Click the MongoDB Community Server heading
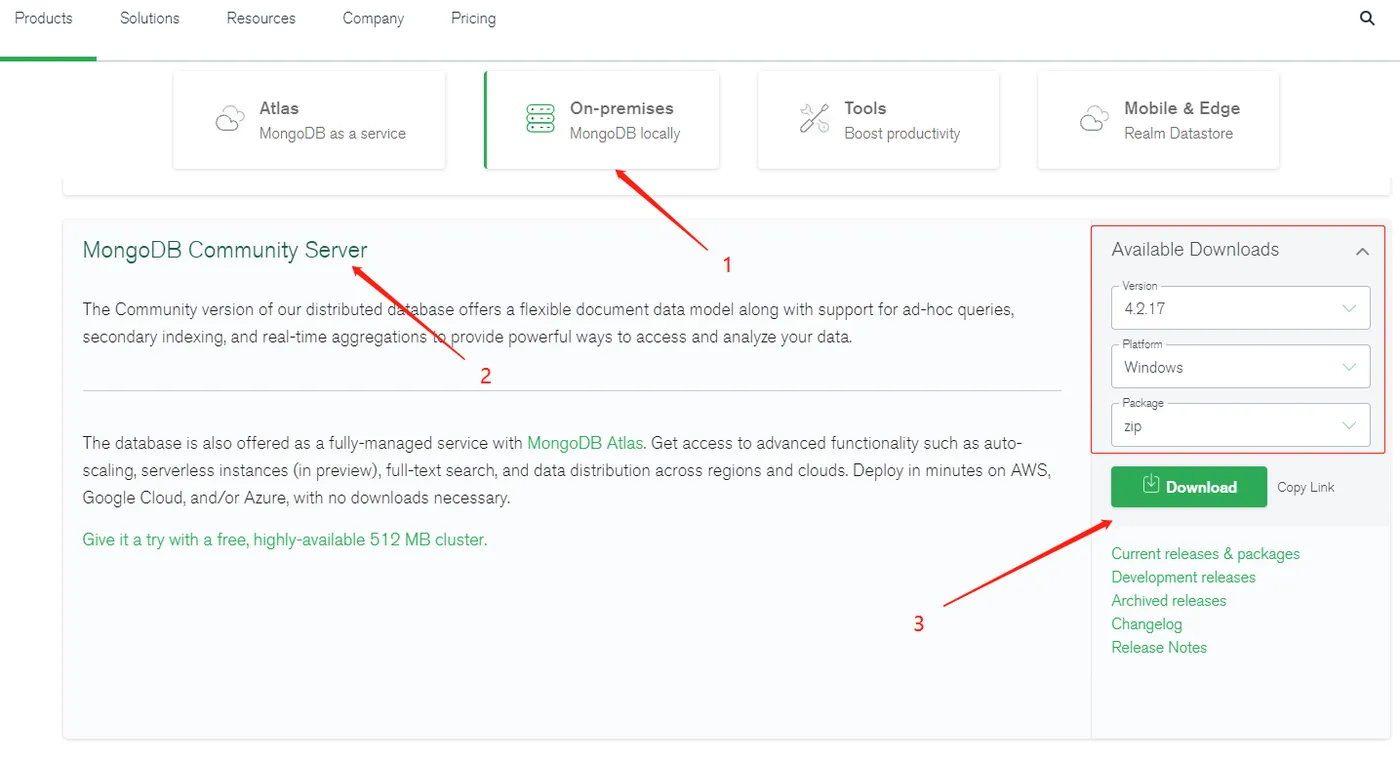 (x=225, y=250)
